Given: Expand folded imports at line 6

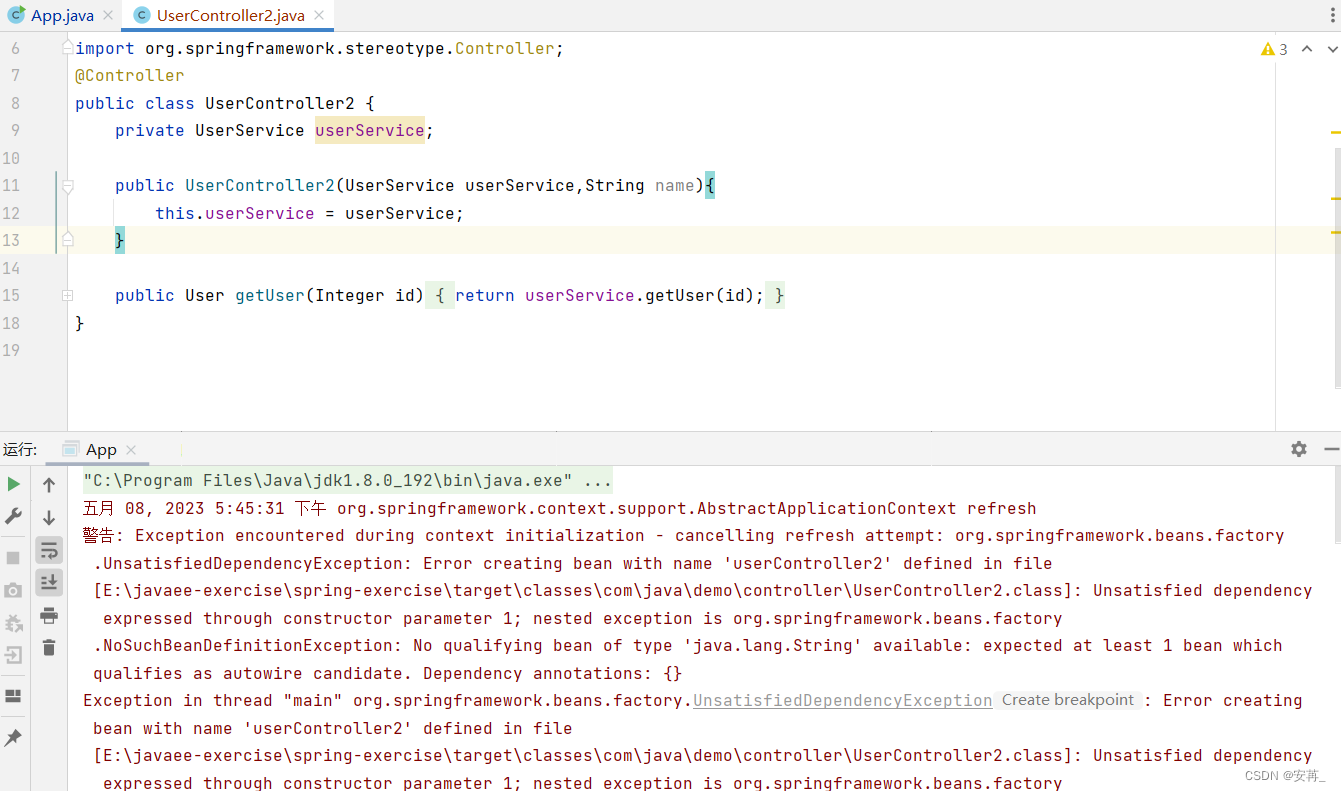Looking at the screenshot, I should 67,48.
